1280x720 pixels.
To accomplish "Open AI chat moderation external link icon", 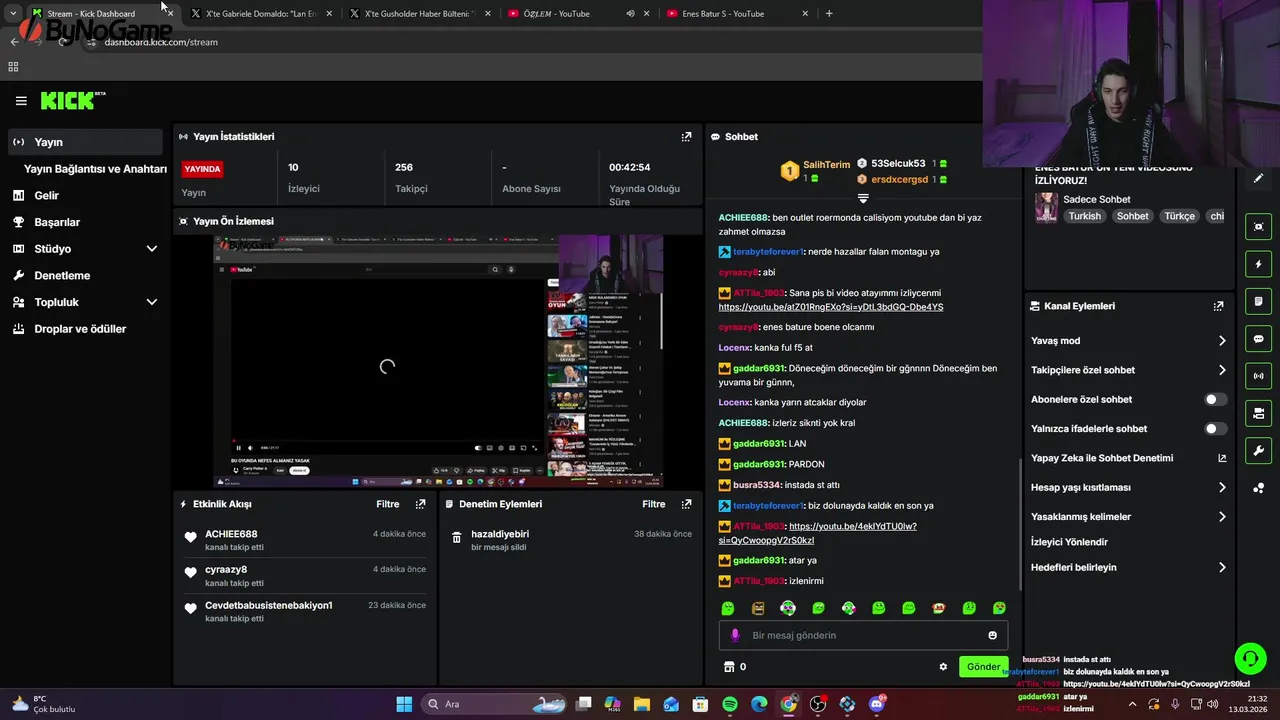I will pos(1222,458).
